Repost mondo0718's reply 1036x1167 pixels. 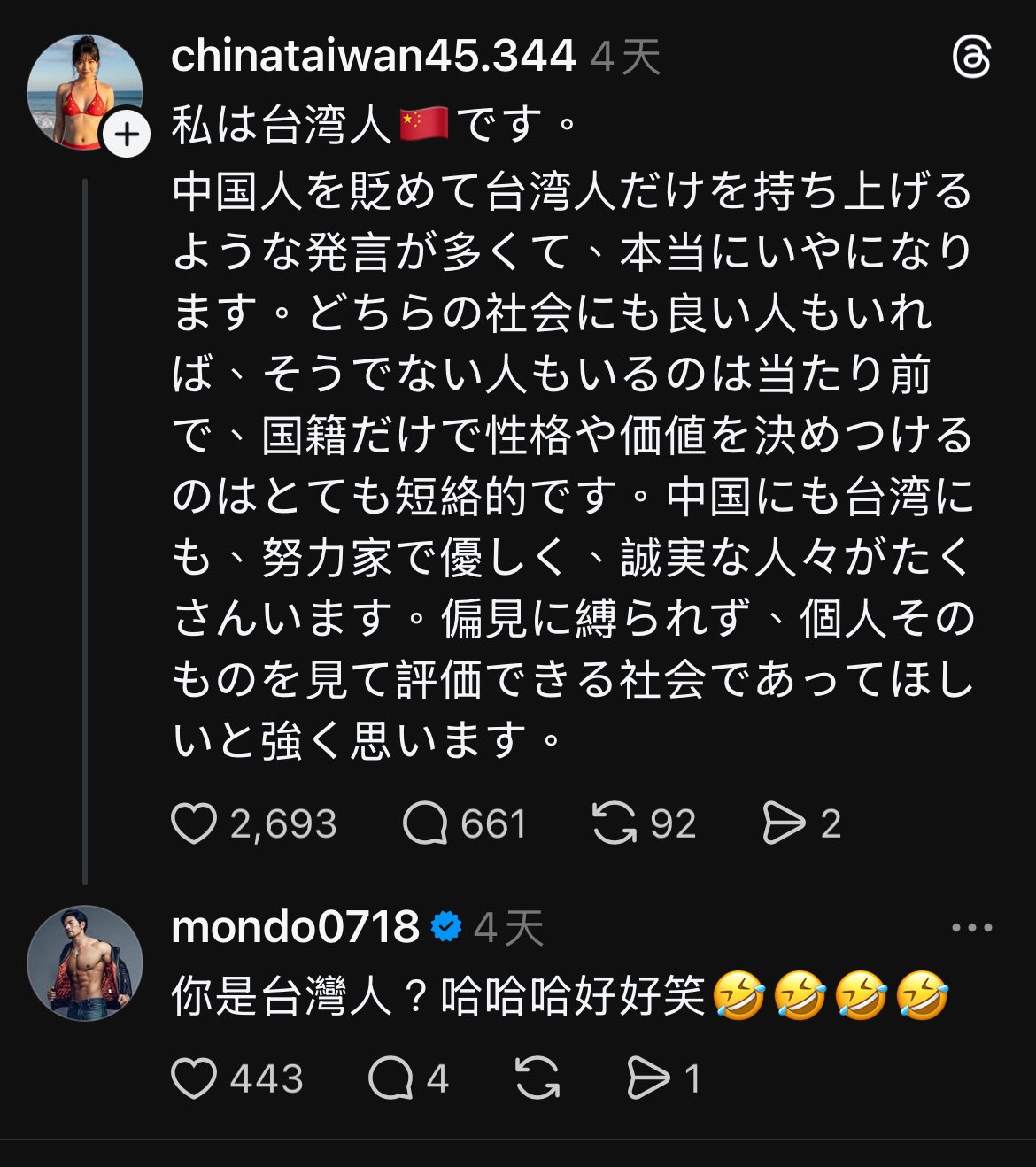(537, 1078)
